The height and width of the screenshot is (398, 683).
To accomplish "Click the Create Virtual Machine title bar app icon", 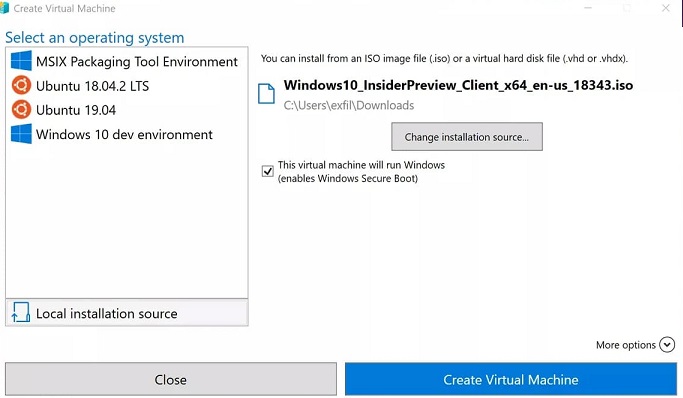I will click(x=4, y=8).
